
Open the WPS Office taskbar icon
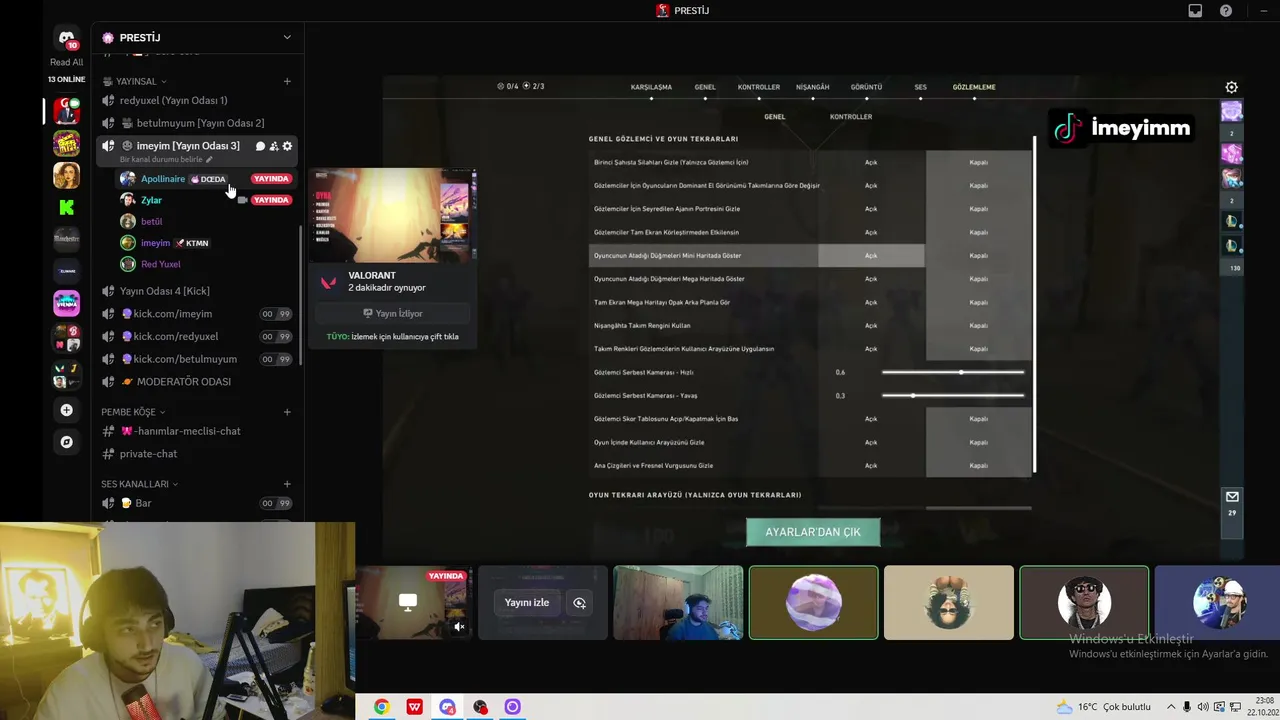414,707
